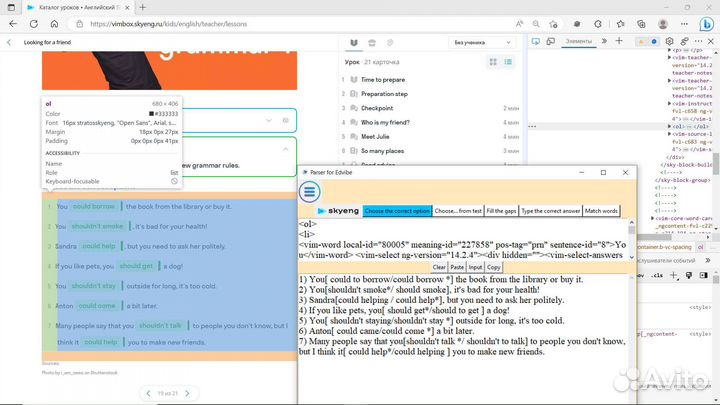Open DevTools settings gear

(x=669, y=41)
